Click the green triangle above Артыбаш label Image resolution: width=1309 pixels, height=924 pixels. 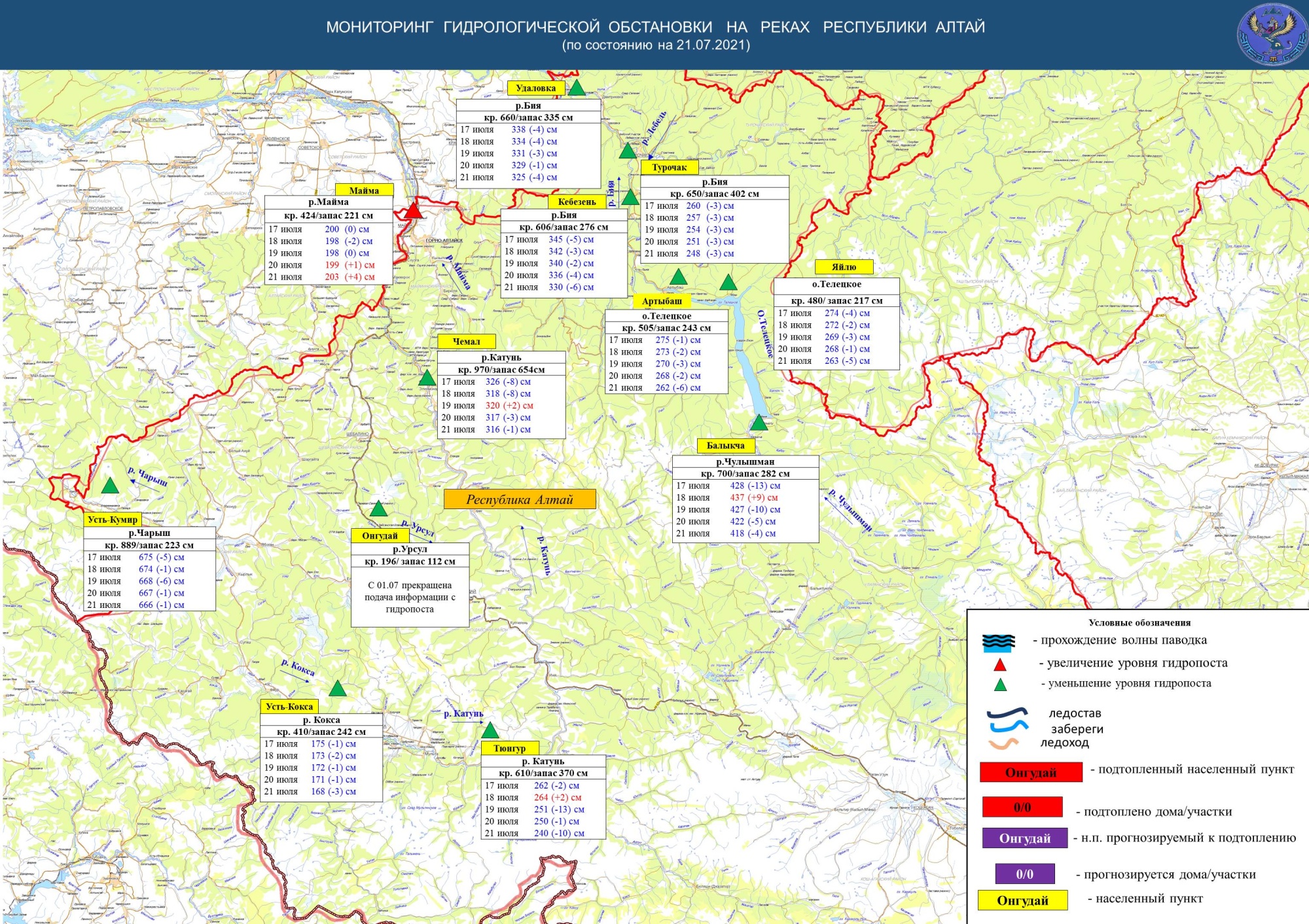pyautogui.click(x=678, y=277)
